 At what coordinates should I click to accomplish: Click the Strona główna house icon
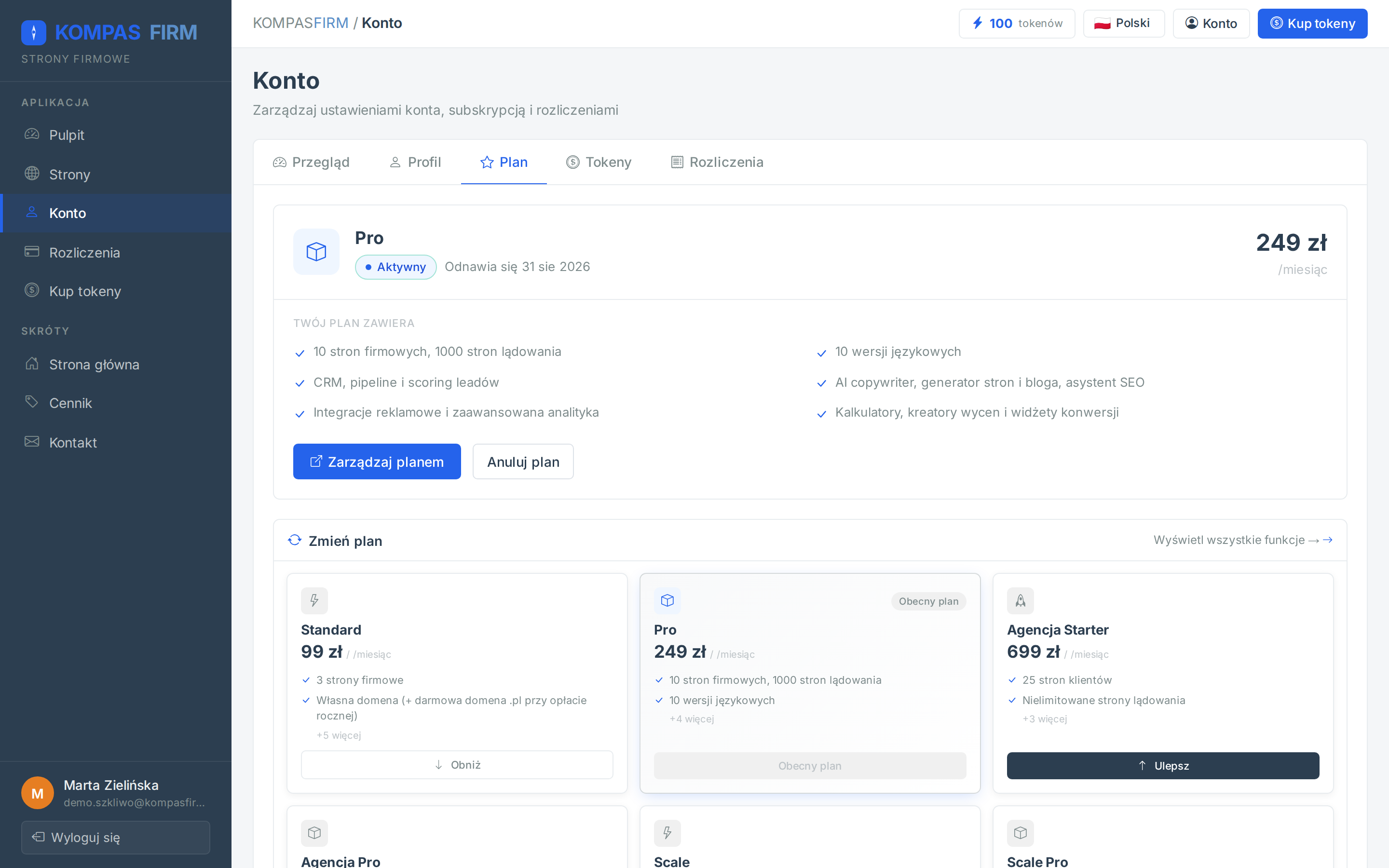32,364
